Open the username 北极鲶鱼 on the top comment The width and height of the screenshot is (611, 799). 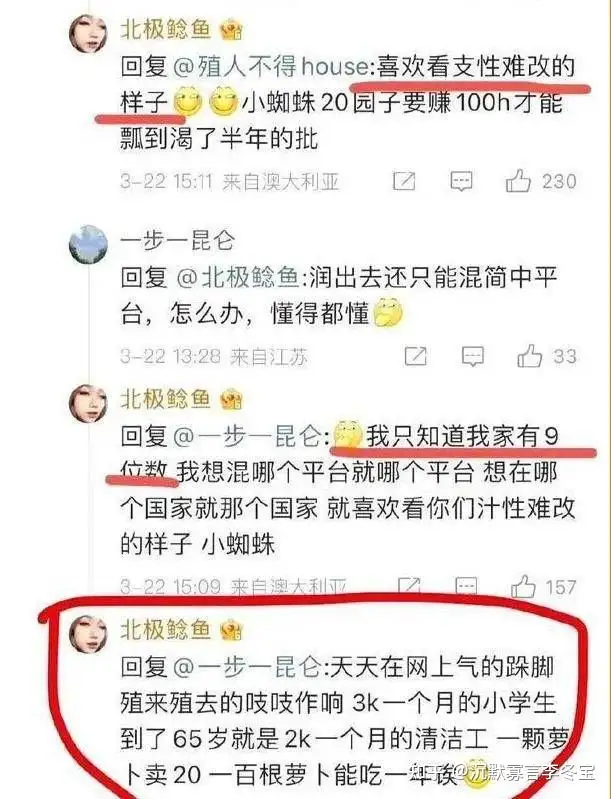[166, 30]
